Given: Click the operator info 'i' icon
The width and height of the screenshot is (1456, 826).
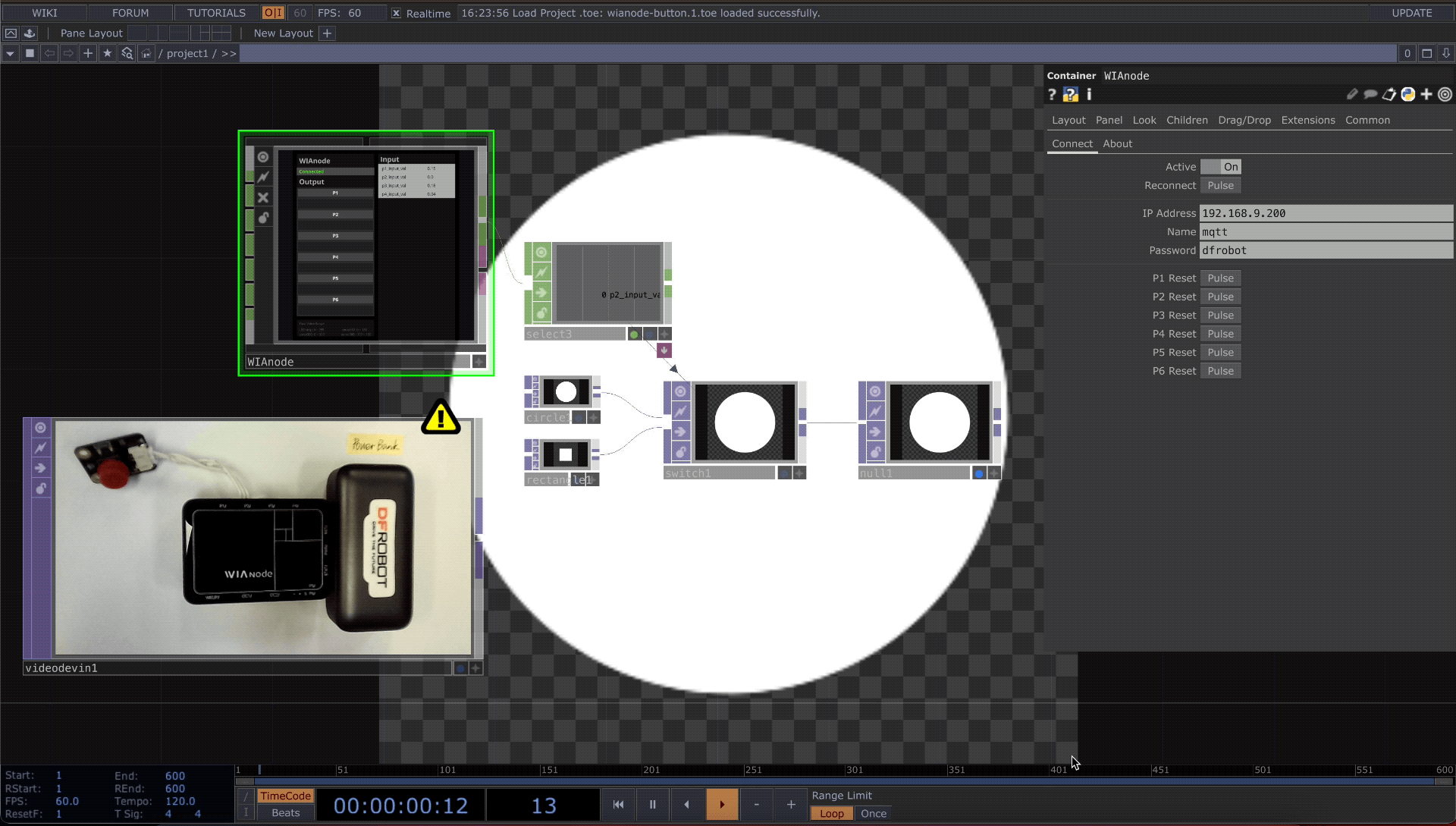Looking at the screenshot, I should click(x=1089, y=95).
